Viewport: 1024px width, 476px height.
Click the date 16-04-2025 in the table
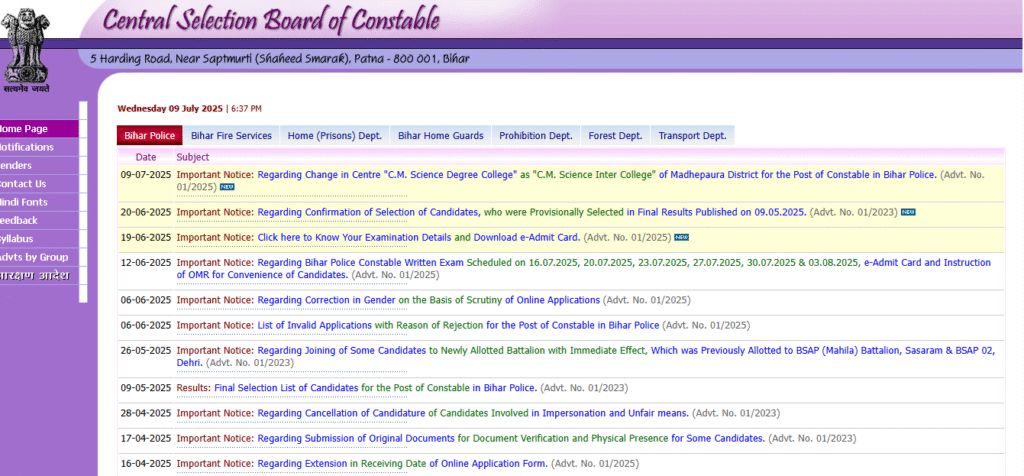click(x=146, y=464)
